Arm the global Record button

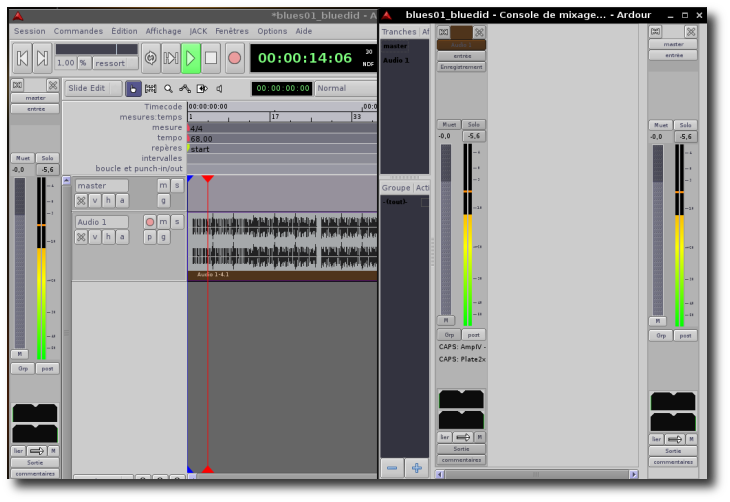point(234,58)
